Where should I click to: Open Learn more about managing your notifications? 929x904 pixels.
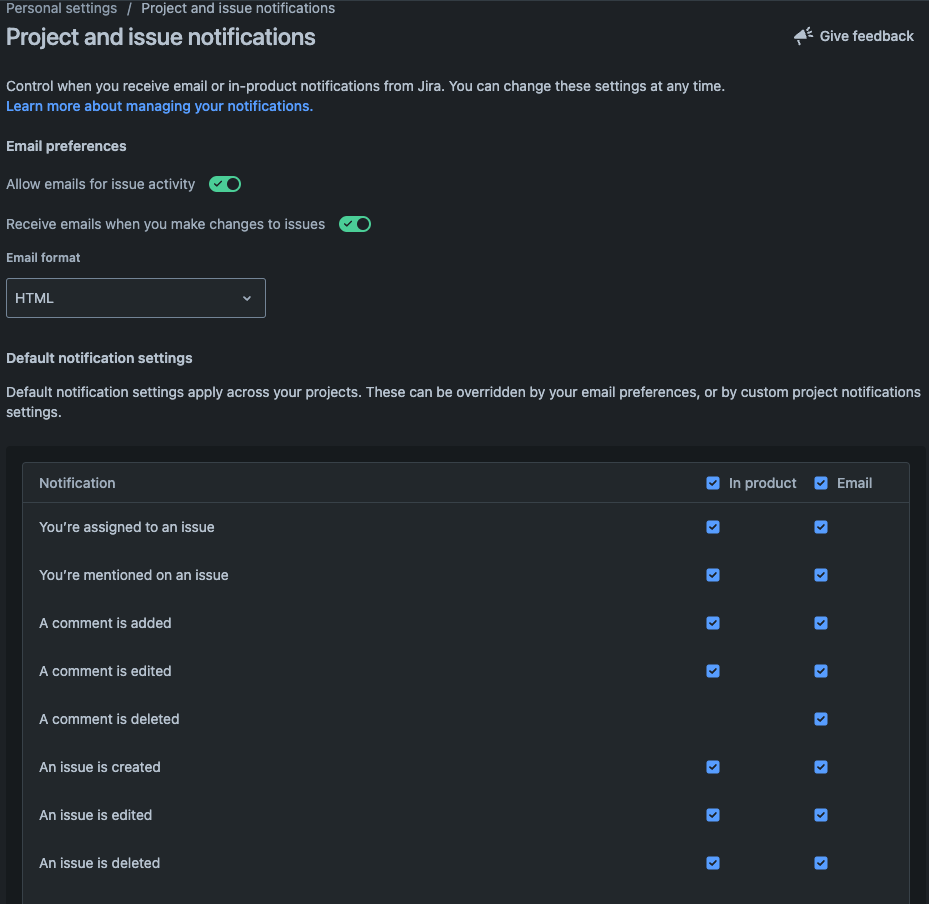pos(159,106)
